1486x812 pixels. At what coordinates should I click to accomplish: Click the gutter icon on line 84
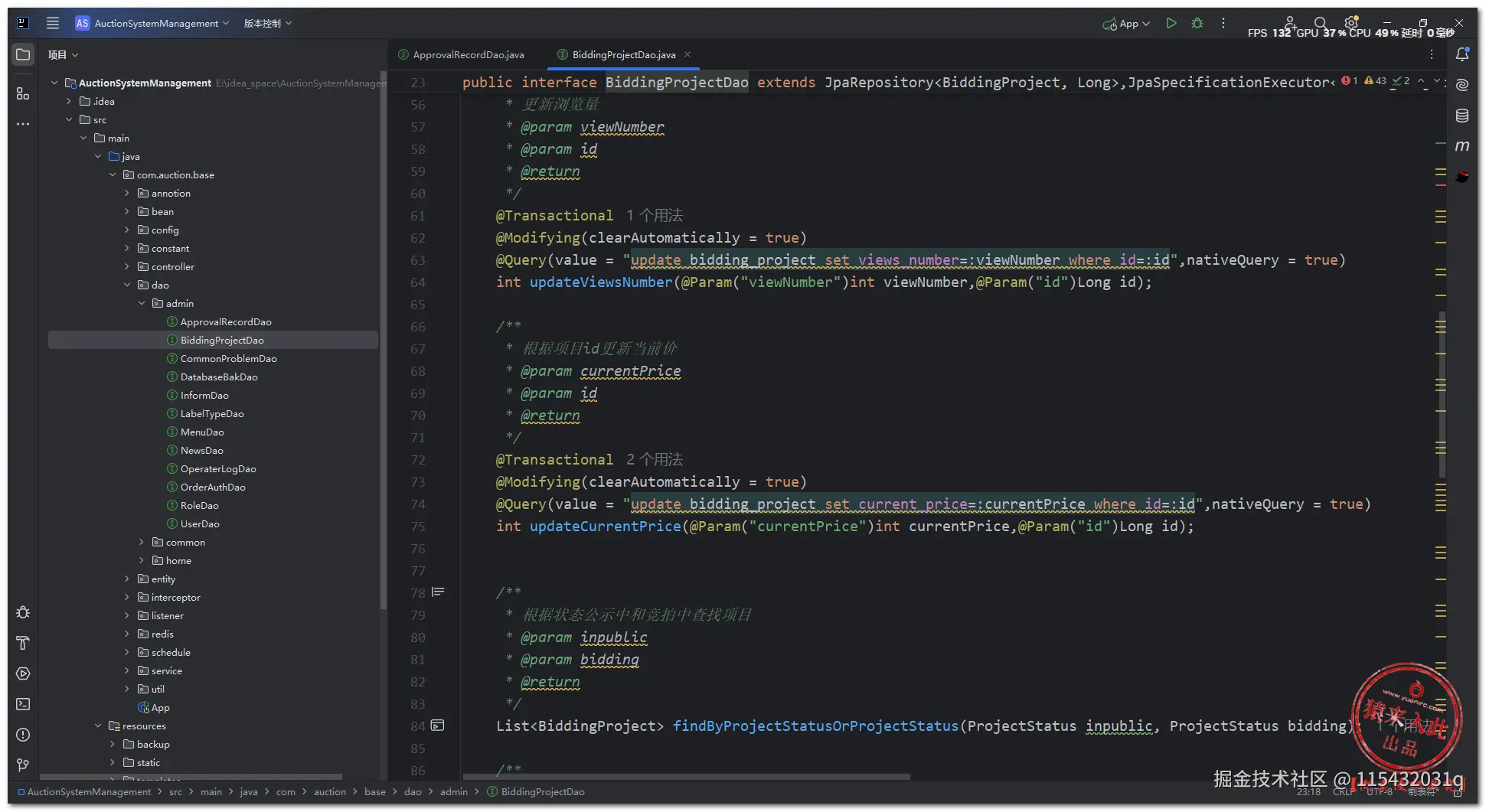438,726
